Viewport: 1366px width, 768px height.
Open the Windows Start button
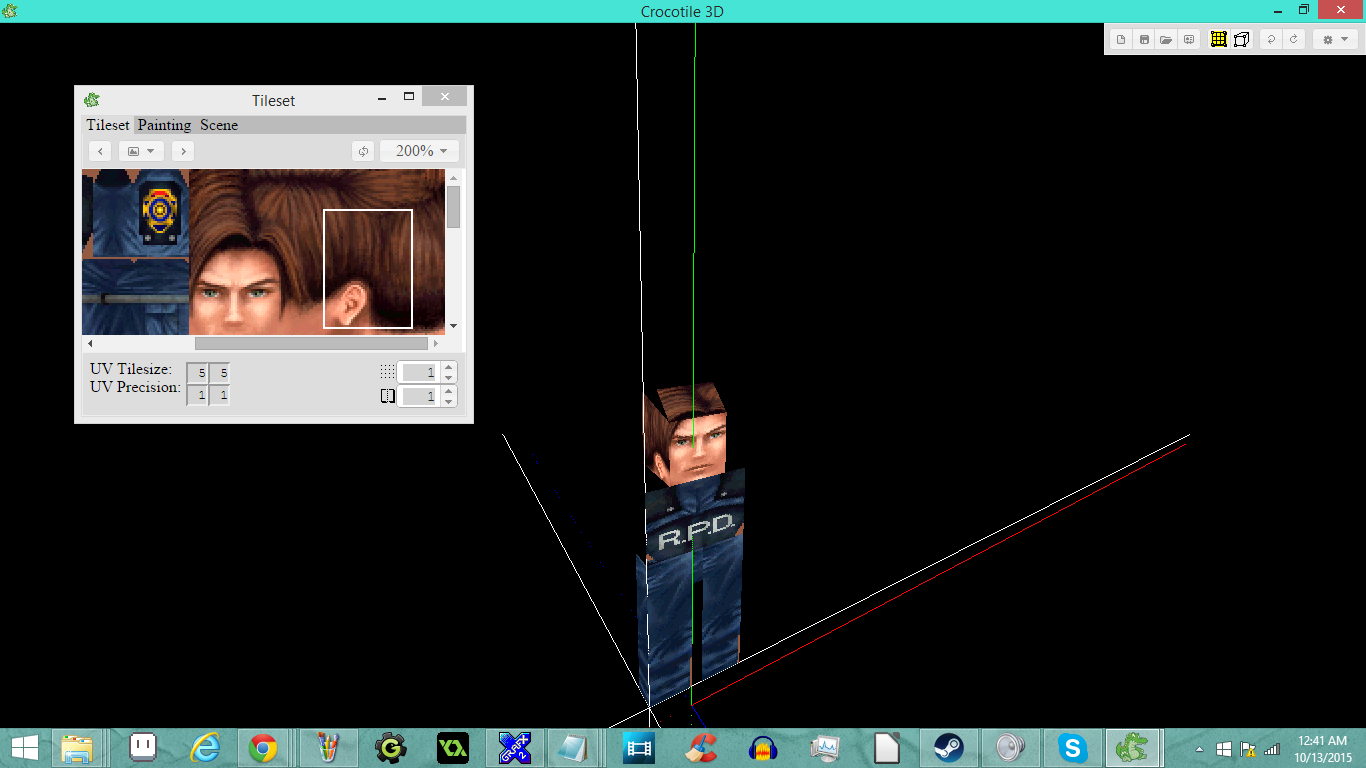click(25, 747)
